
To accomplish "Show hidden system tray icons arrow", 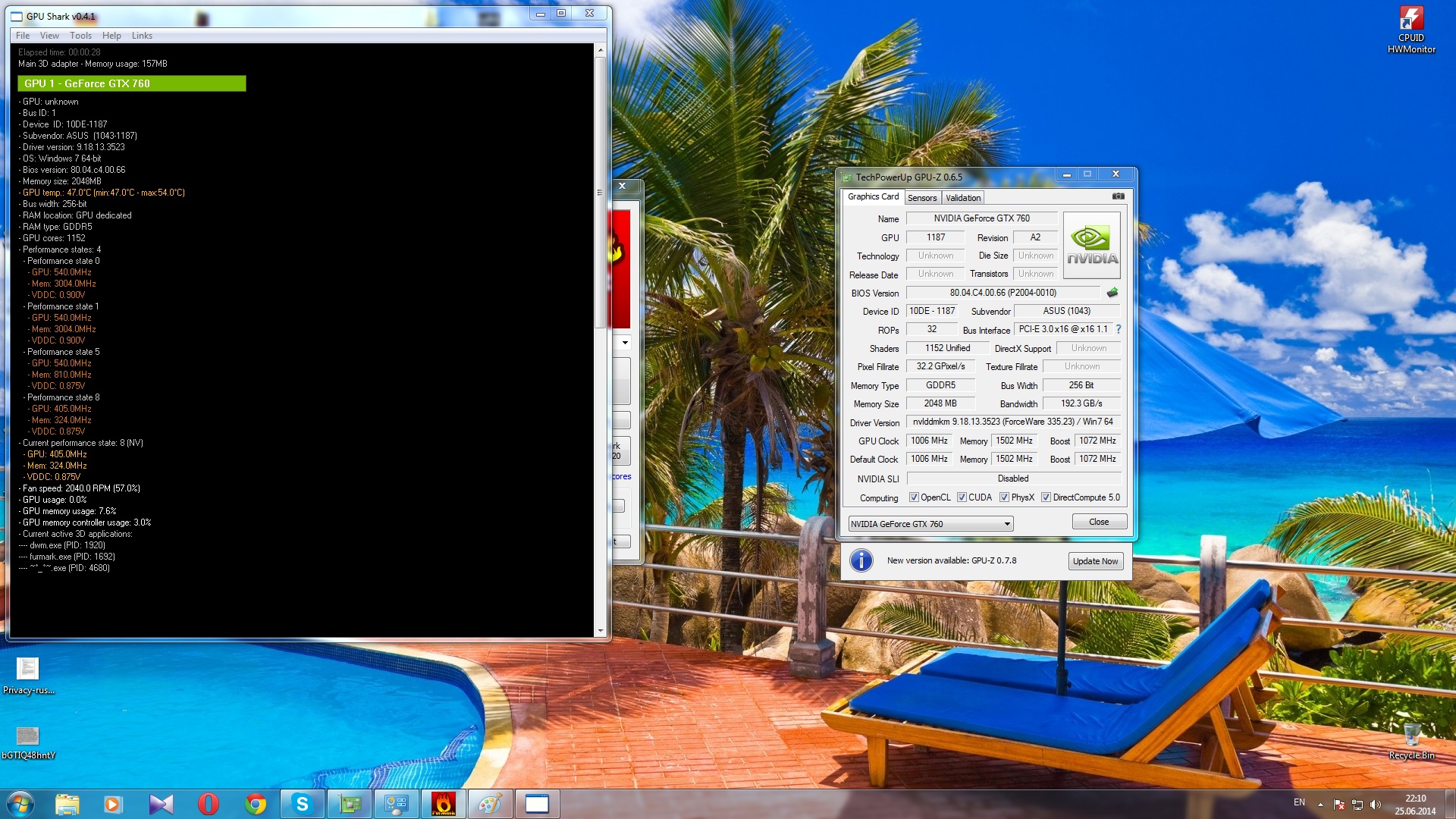I will tap(1320, 804).
